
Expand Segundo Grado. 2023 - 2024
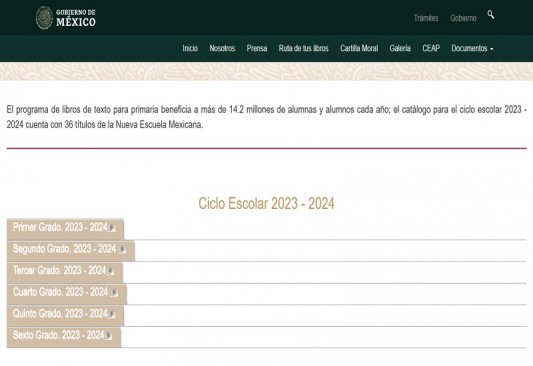click(70, 250)
